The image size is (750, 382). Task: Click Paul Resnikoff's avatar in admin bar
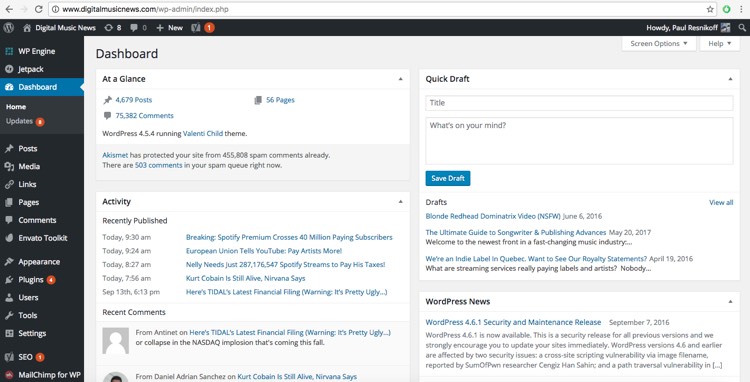(726, 28)
